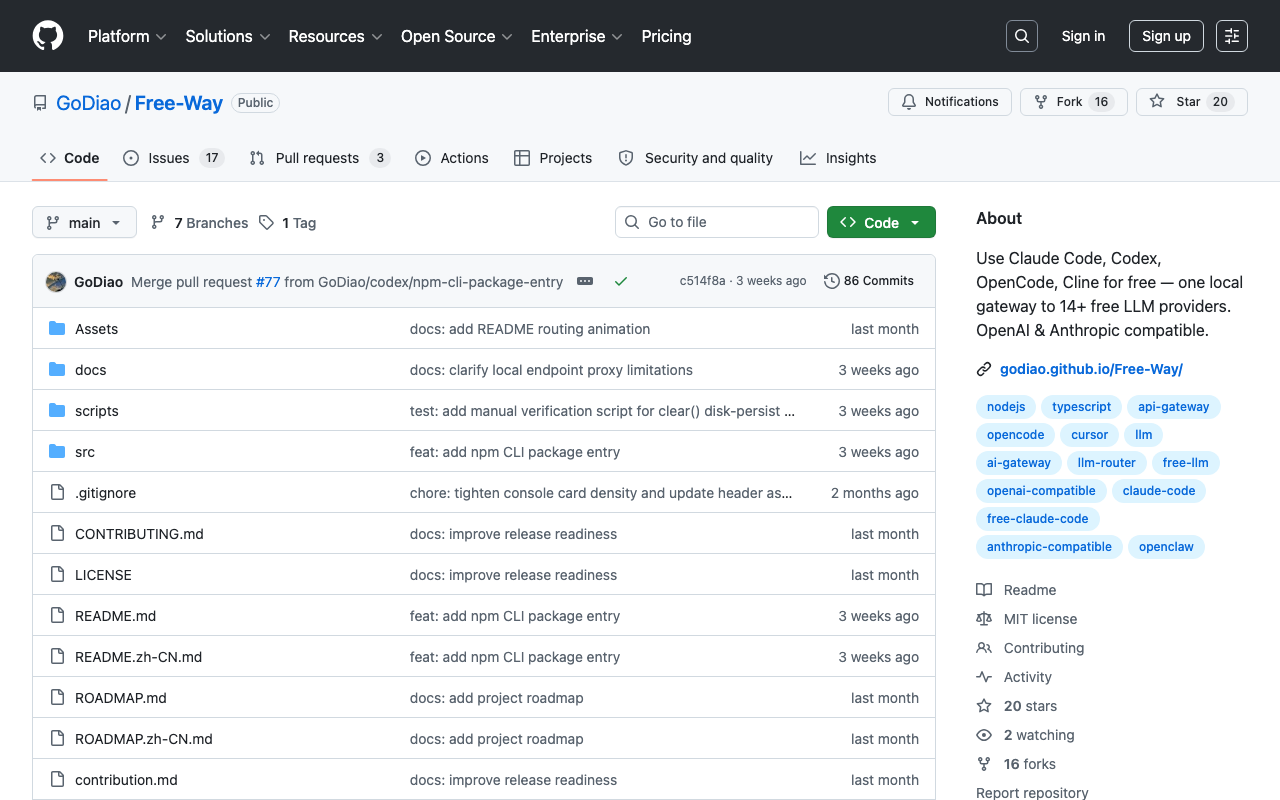Click the GitHub Octocat logo

click(48, 36)
